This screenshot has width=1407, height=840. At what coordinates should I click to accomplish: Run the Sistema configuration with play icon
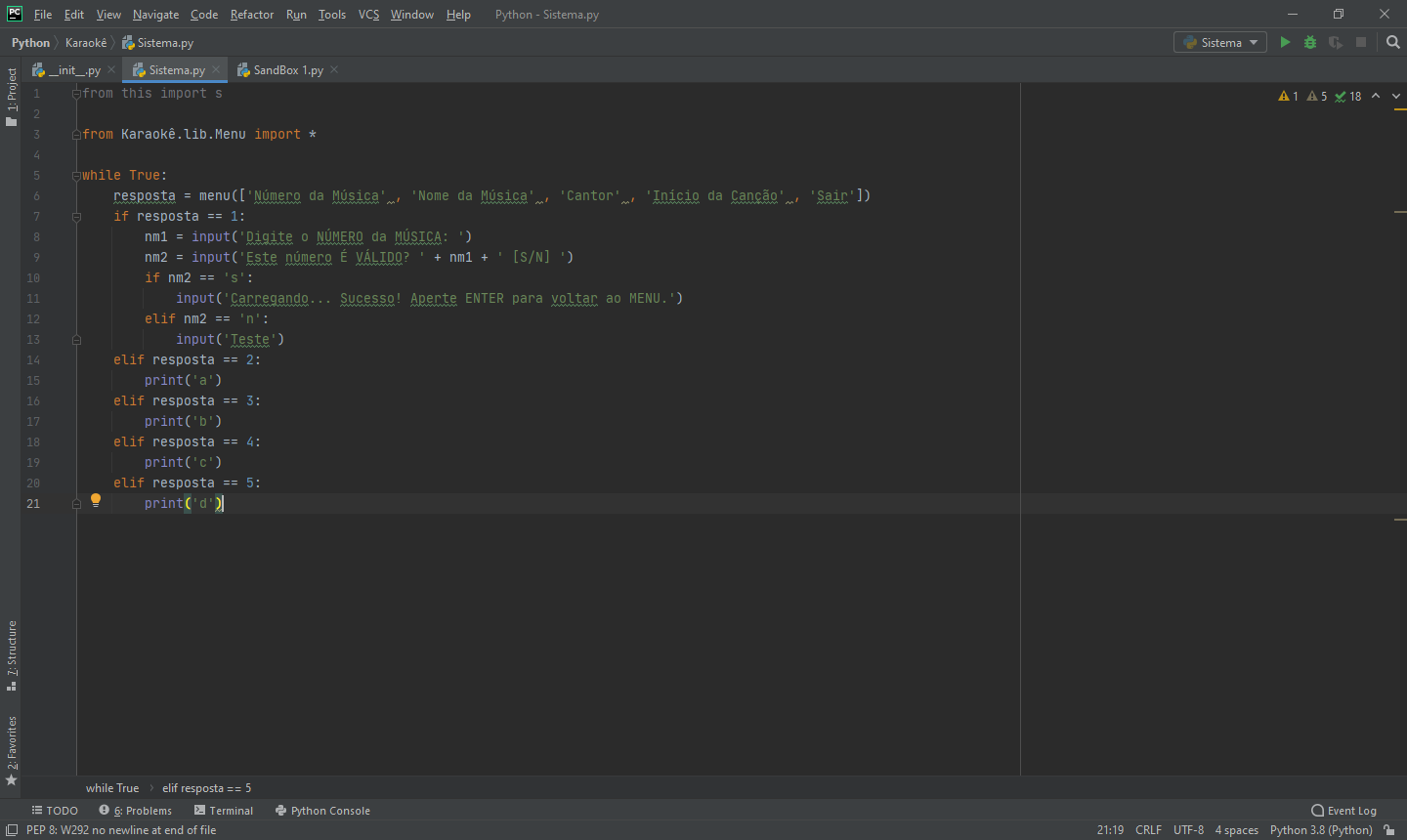(1285, 42)
